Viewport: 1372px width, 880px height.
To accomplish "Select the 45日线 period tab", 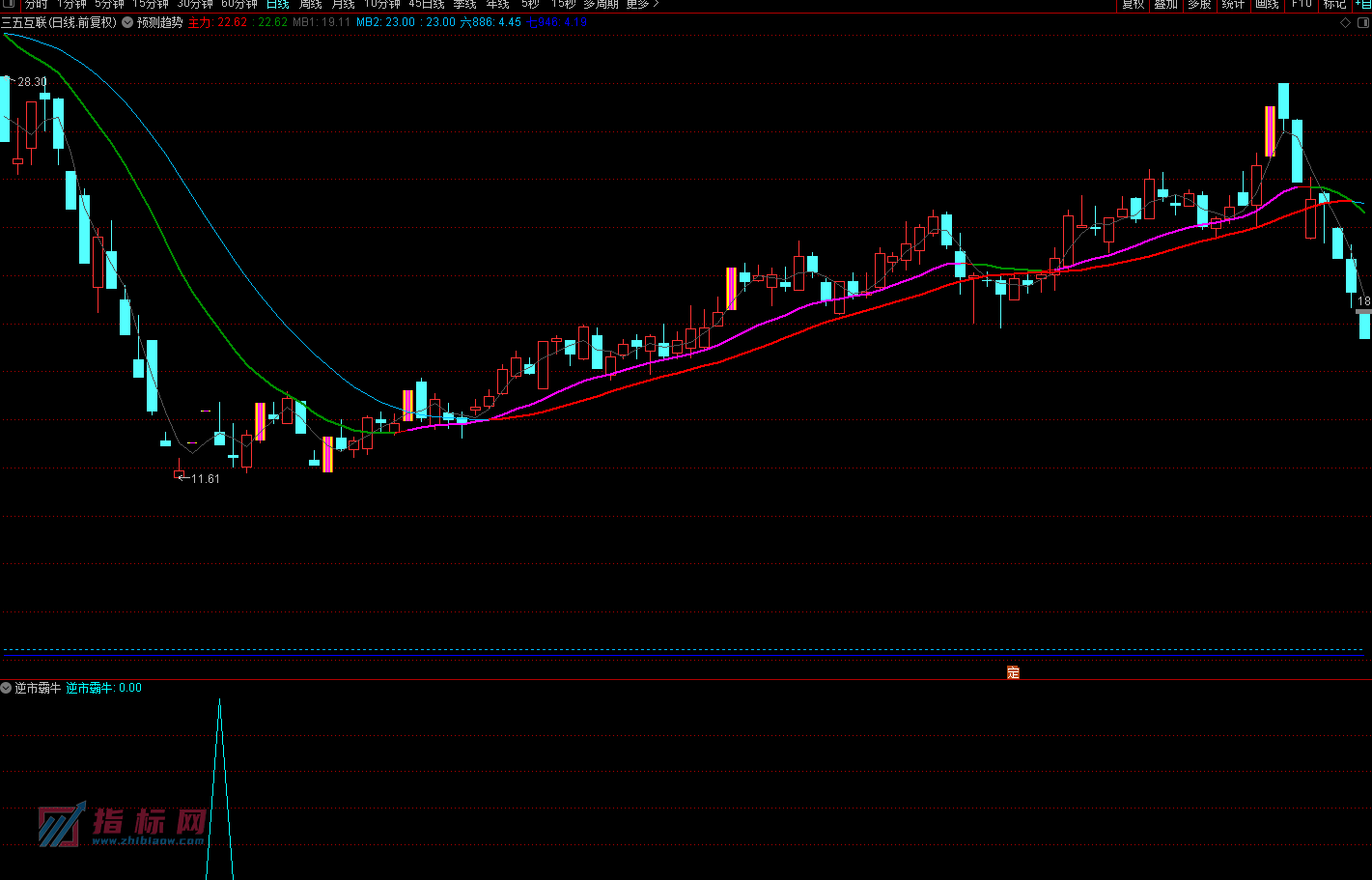I will [x=427, y=5].
